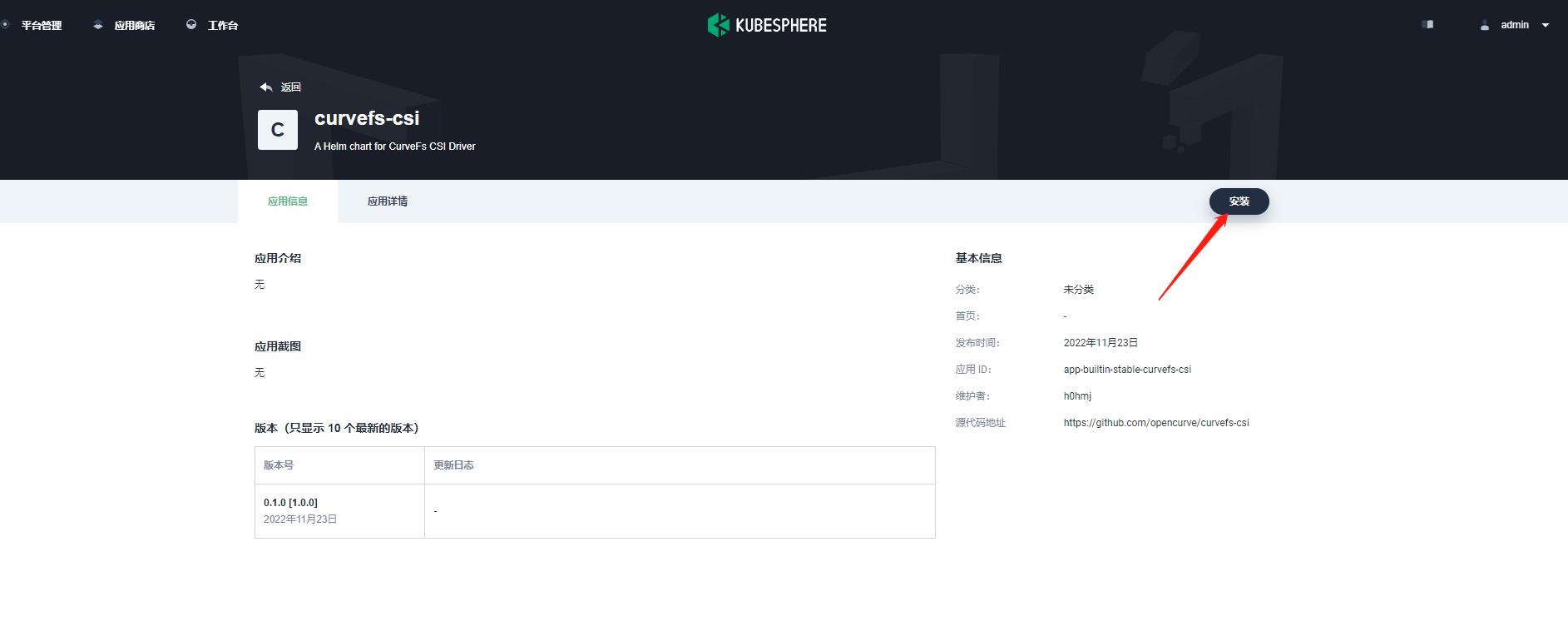The image size is (1568, 641).
Task: Click the Helm chart description text
Action: click(395, 147)
